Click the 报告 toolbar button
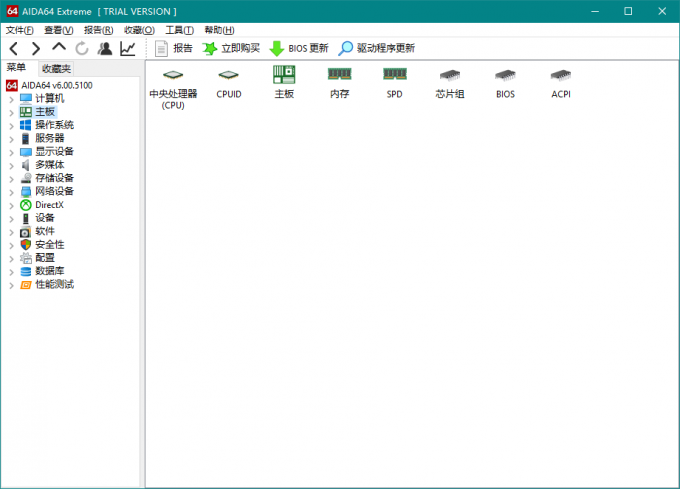Viewport: 680px width, 489px height. (x=173, y=48)
